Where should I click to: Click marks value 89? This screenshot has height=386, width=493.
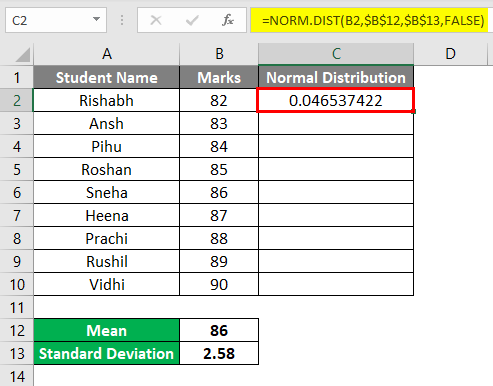point(219,261)
